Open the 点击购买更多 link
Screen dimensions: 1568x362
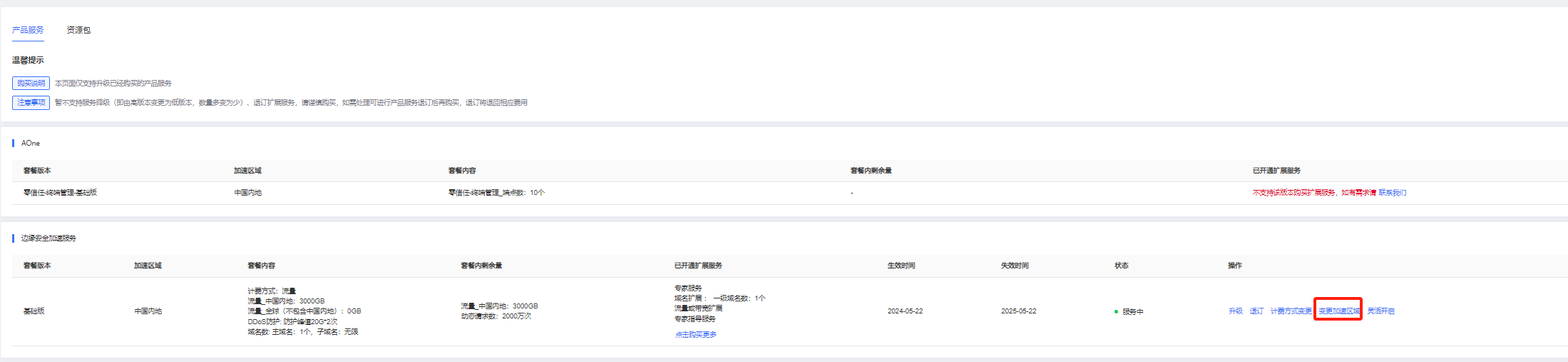pyautogui.click(x=696, y=334)
